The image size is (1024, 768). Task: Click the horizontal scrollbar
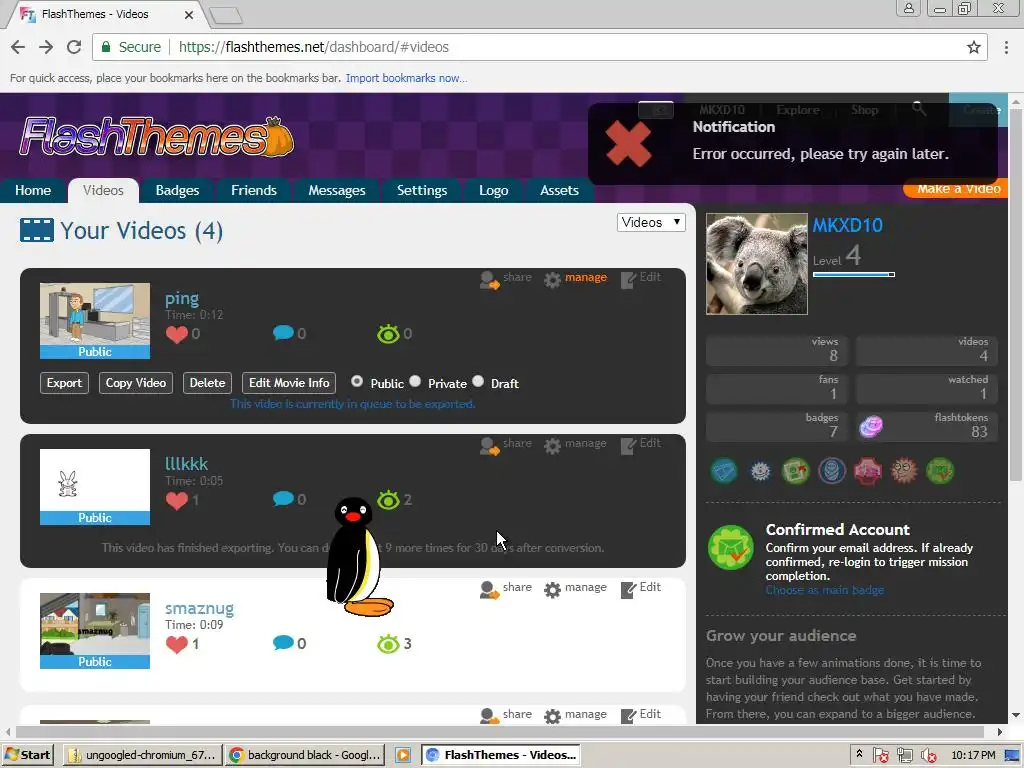click(500, 731)
